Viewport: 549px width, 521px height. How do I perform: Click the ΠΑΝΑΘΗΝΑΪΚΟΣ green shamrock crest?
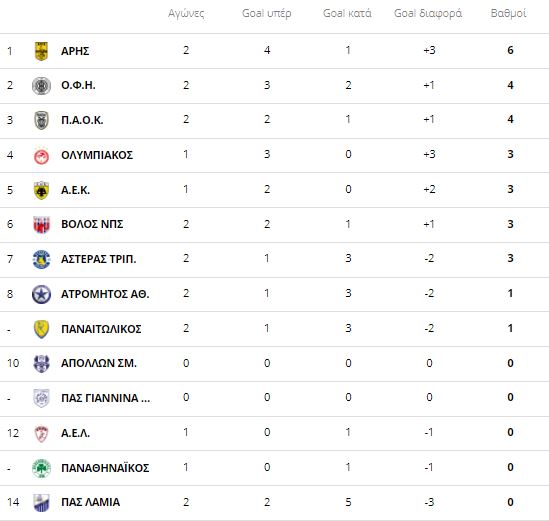point(41,468)
